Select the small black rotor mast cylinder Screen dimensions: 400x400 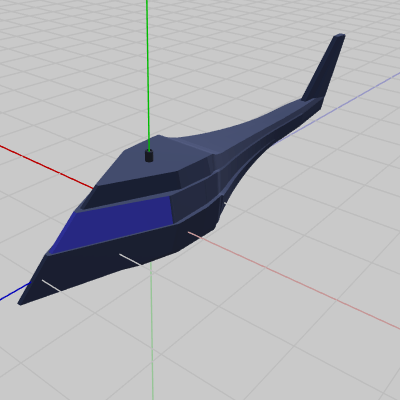coord(149,156)
